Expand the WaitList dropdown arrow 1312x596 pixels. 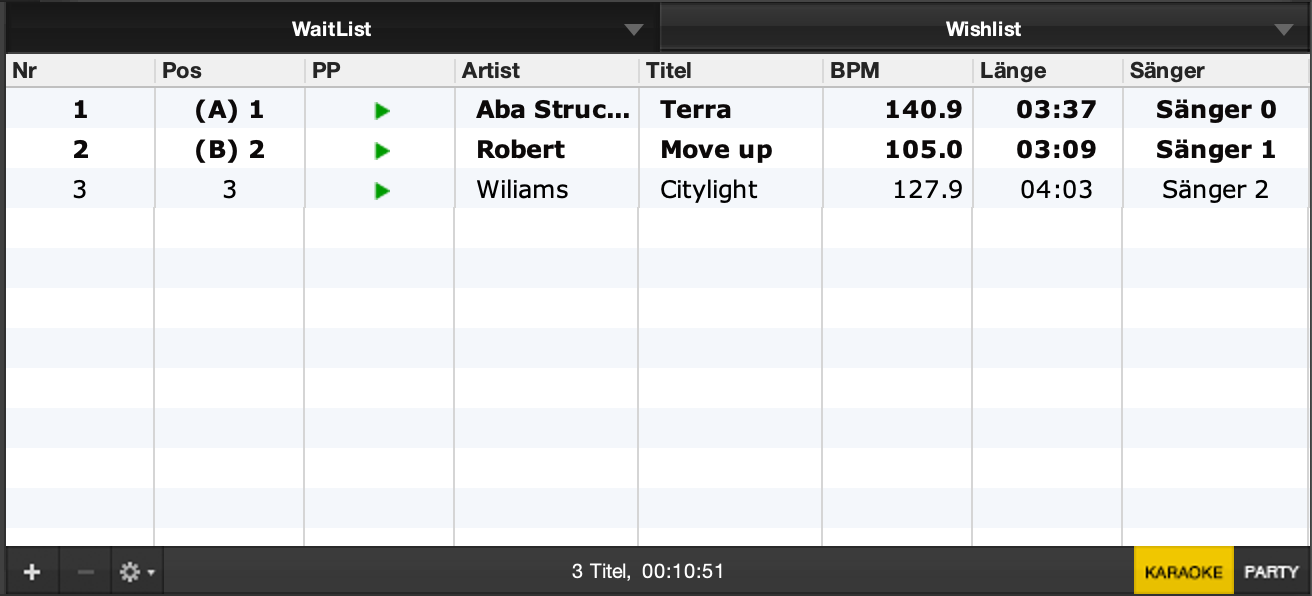pos(633,30)
